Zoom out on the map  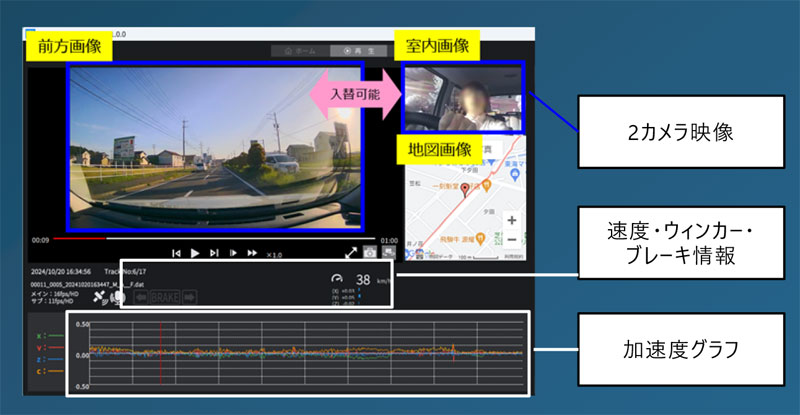pyautogui.click(x=512, y=239)
